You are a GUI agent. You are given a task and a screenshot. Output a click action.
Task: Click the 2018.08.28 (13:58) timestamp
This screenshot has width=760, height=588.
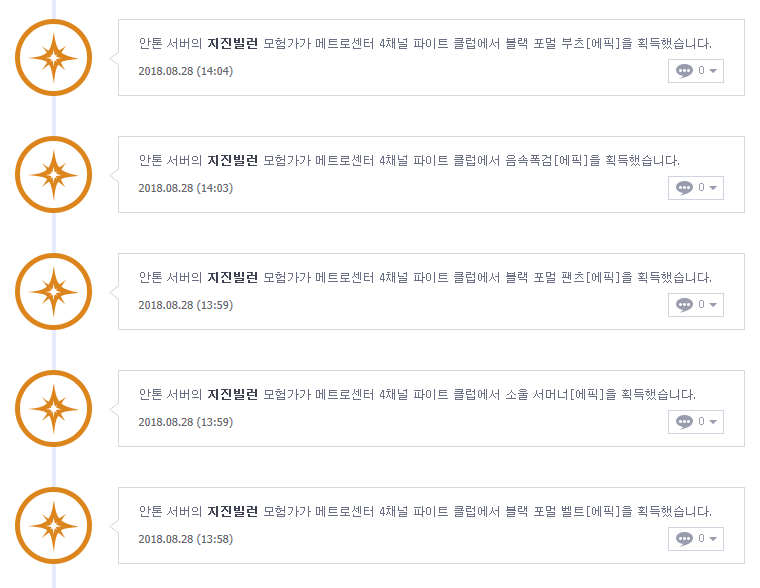coord(186,539)
